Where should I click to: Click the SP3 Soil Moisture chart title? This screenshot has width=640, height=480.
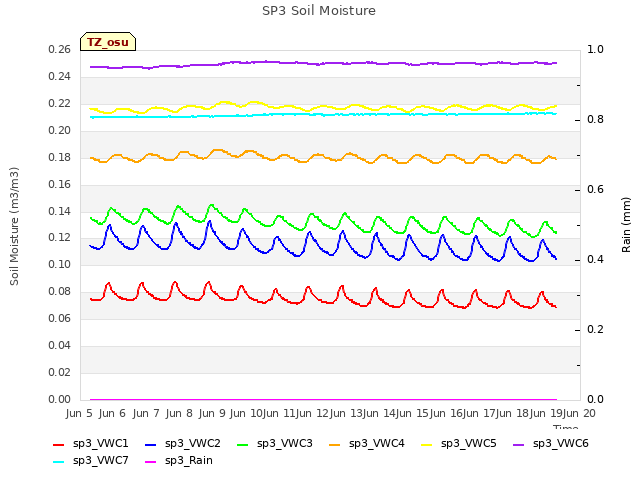319,11
